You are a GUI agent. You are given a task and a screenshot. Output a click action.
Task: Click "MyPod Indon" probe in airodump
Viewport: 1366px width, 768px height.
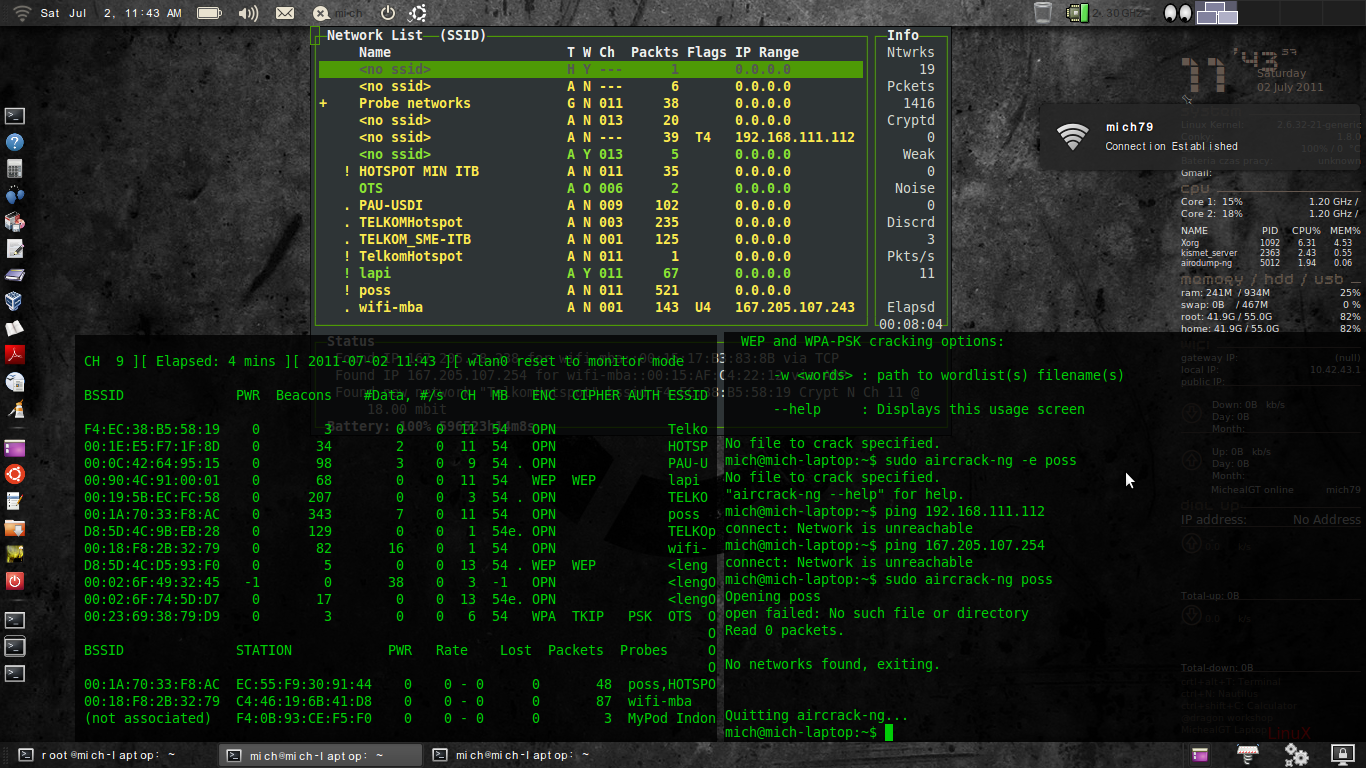pyautogui.click(x=672, y=718)
